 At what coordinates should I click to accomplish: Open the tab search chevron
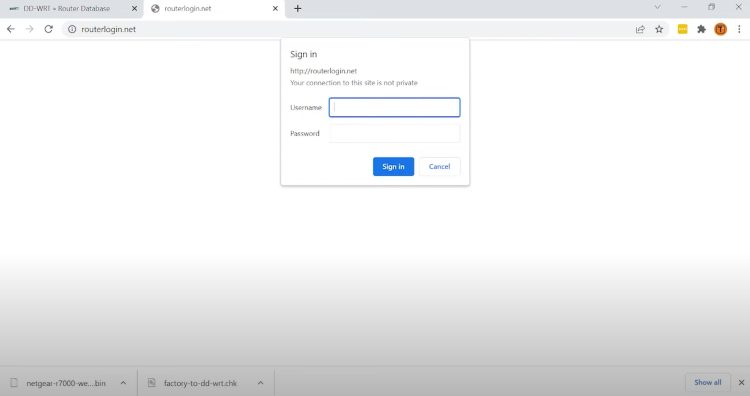(x=657, y=7)
